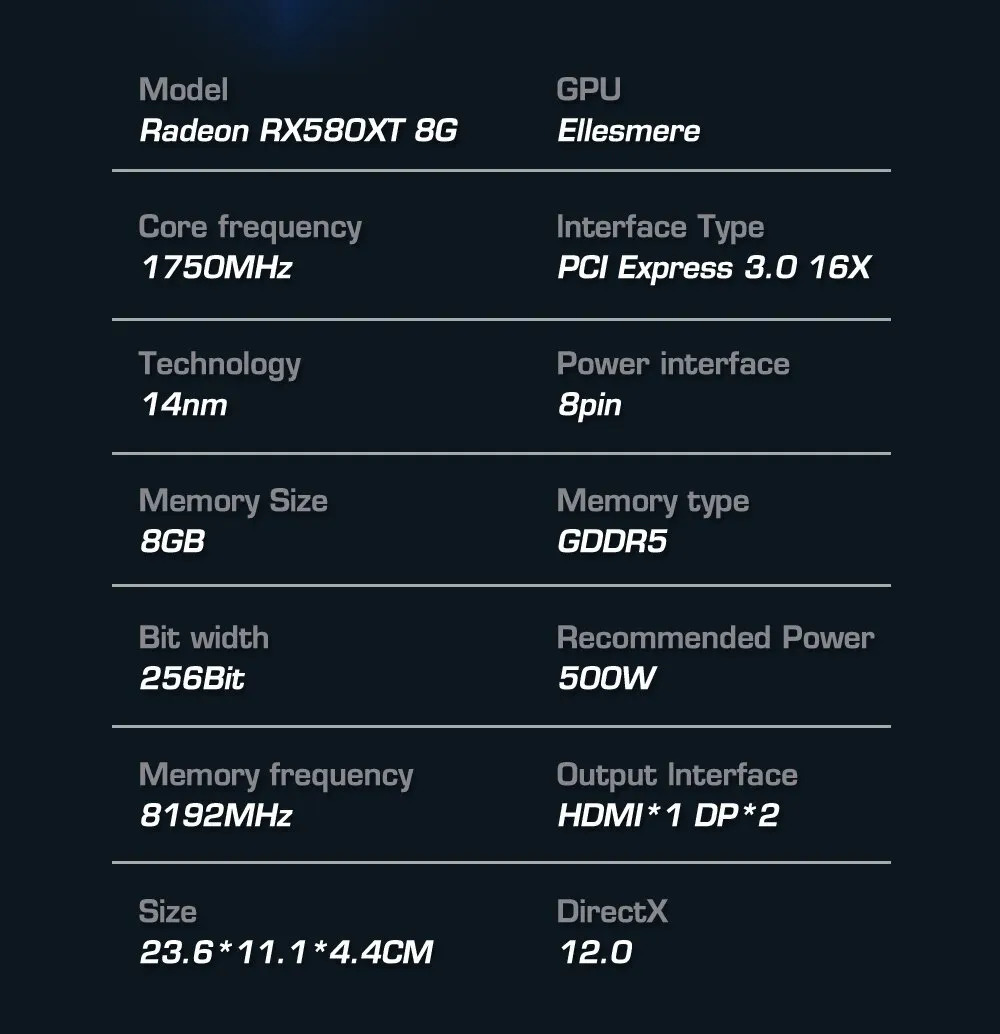Select the 12.0 DirectX version value
The width and height of the screenshot is (1000, 1034).
pos(596,952)
